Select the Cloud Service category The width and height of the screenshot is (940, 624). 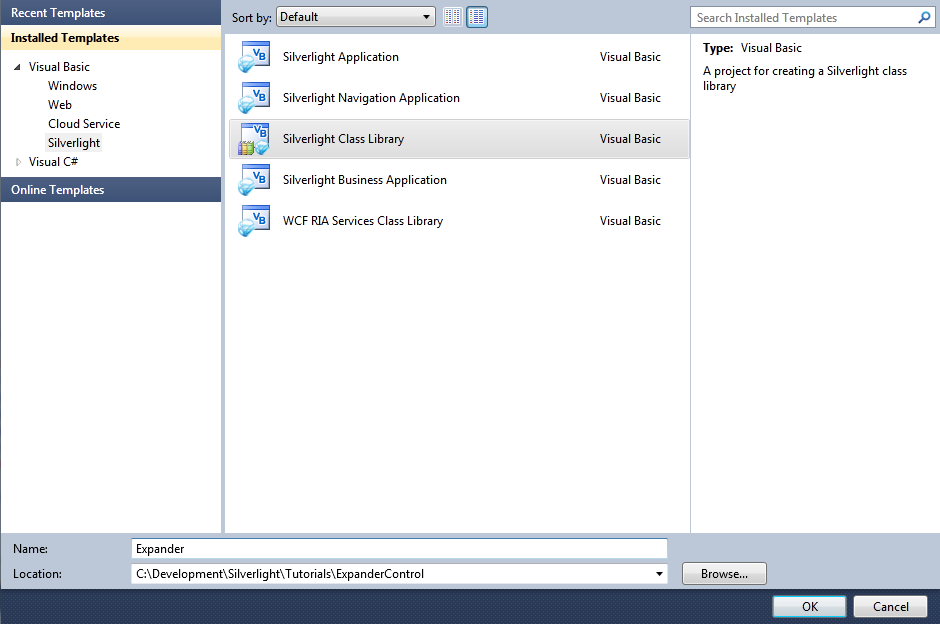84,124
